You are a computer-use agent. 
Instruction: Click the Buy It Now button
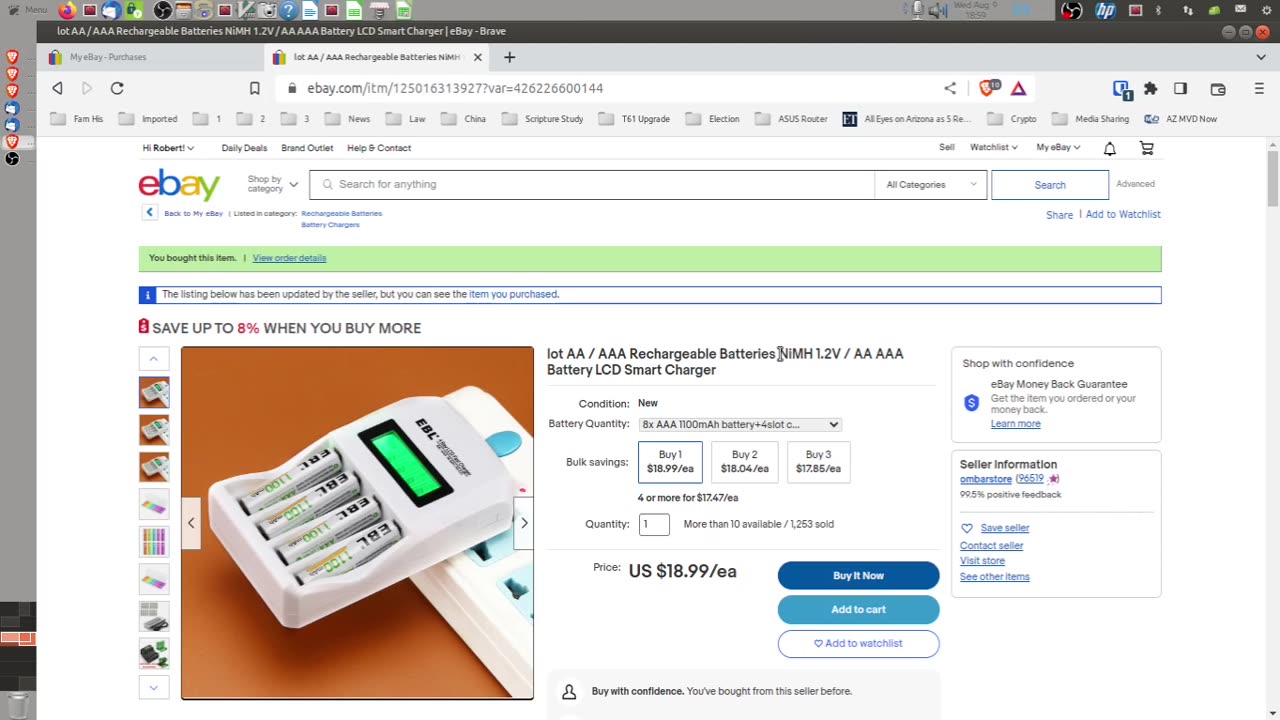858,575
